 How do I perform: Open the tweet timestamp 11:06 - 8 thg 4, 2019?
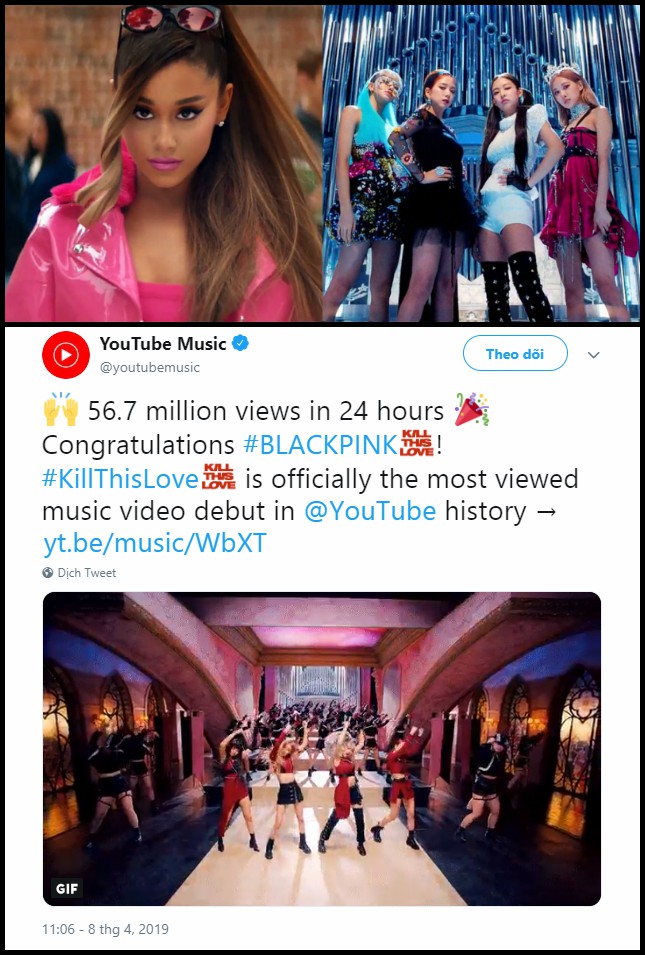click(105, 929)
